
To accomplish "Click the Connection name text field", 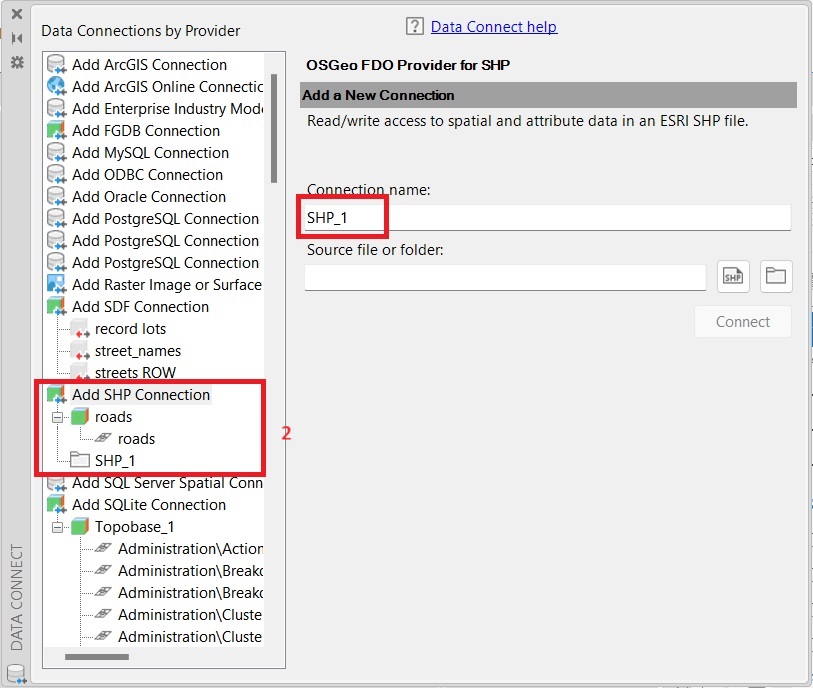I will tap(548, 218).
